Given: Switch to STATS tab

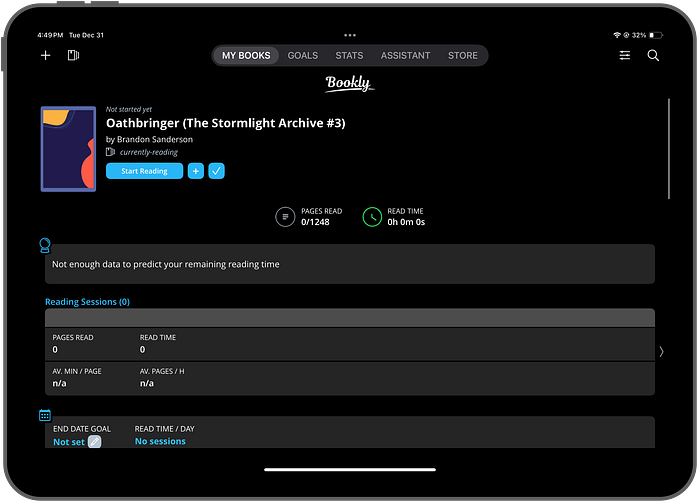Looking at the screenshot, I should (349, 55).
